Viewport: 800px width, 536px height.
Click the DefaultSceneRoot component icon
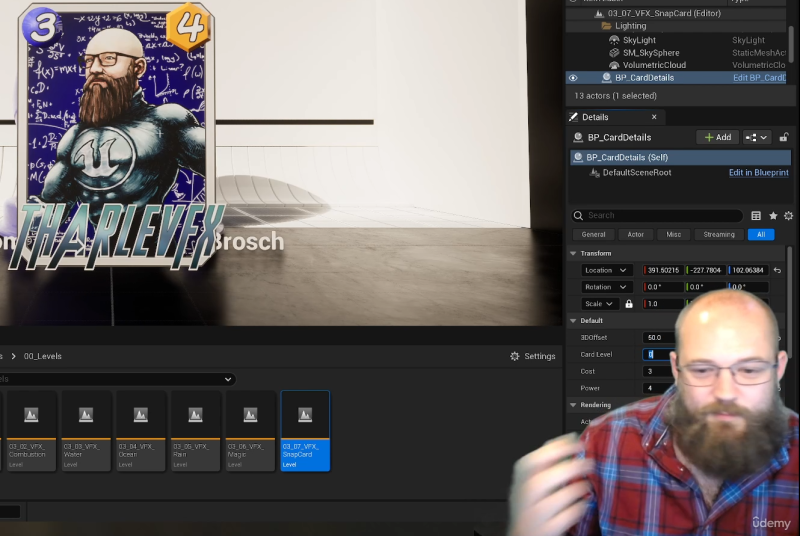[594, 173]
